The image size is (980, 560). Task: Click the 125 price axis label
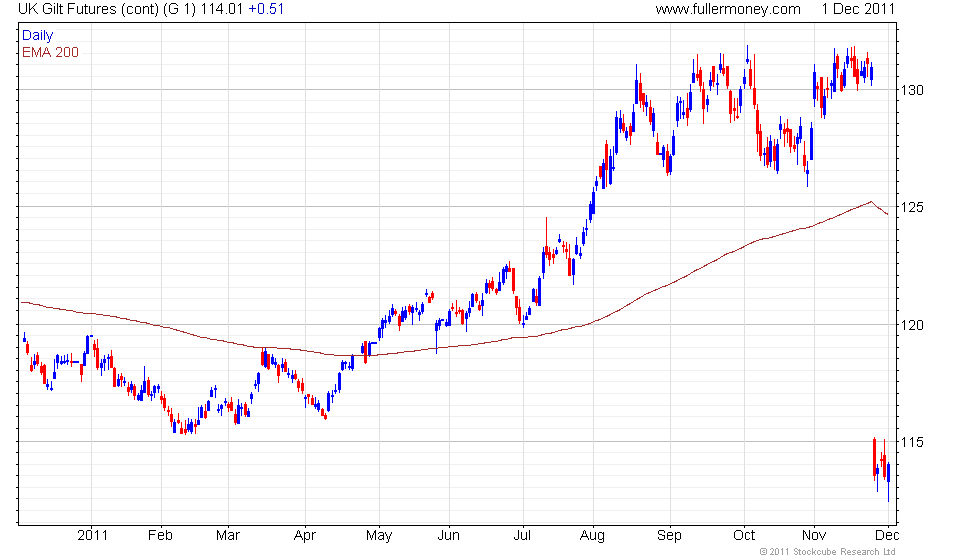(912, 207)
